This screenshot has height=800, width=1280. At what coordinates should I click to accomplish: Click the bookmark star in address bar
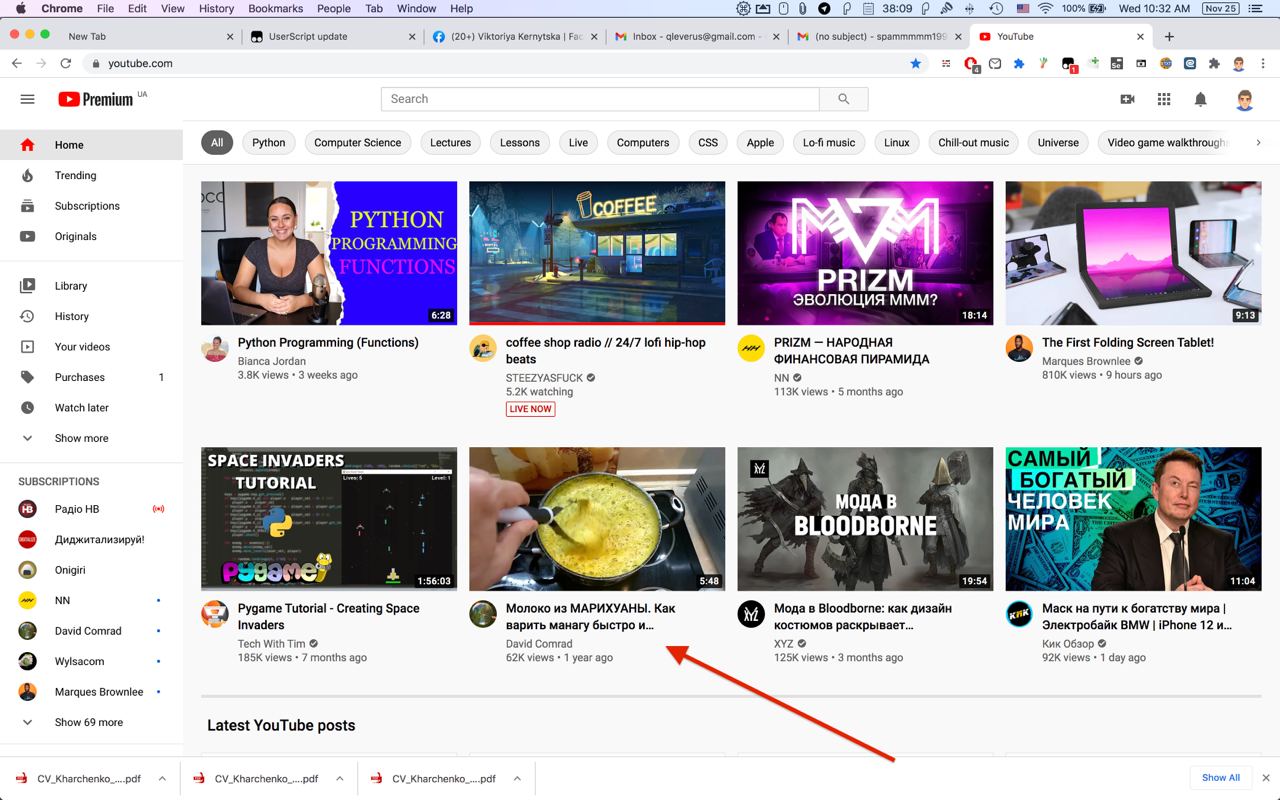coord(915,63)
